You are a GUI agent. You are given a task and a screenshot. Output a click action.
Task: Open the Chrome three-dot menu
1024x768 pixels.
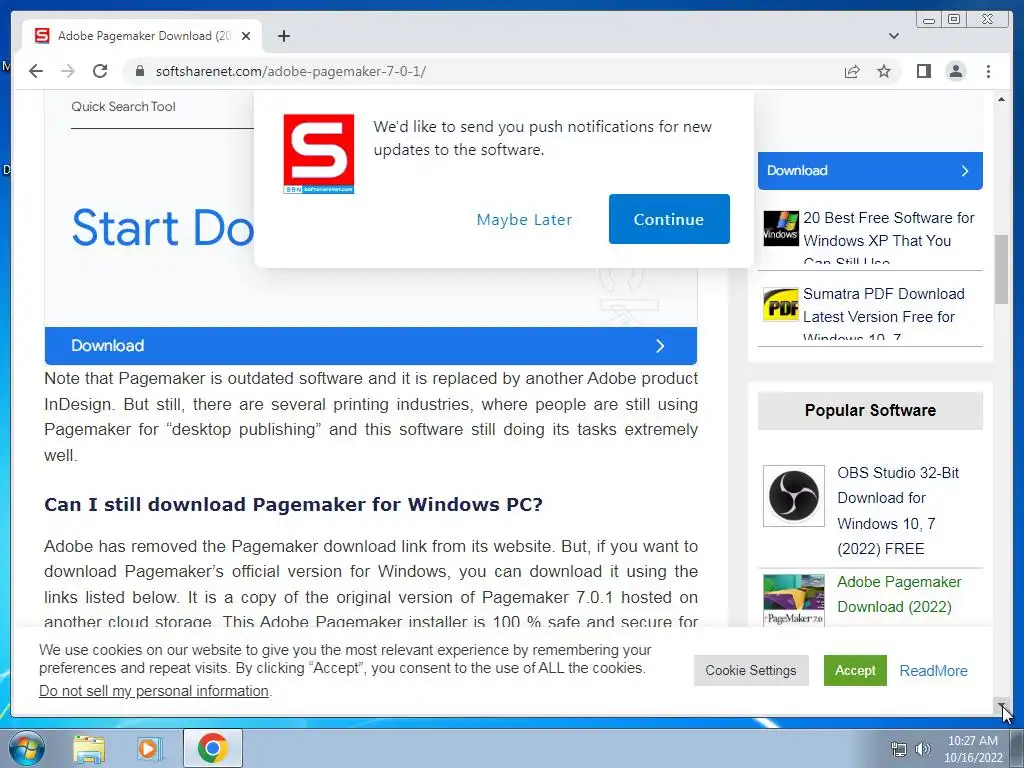[x=988, y=71]
